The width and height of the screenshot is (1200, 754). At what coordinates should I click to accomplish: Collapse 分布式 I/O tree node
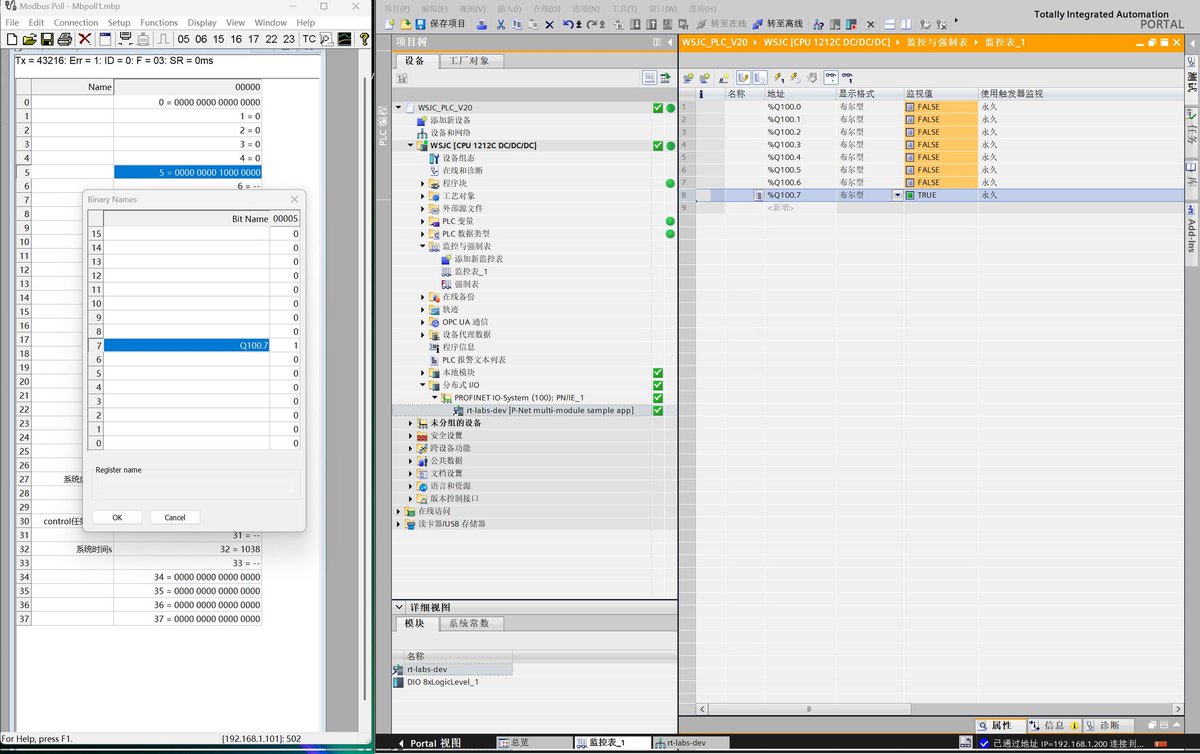point(423,385)
